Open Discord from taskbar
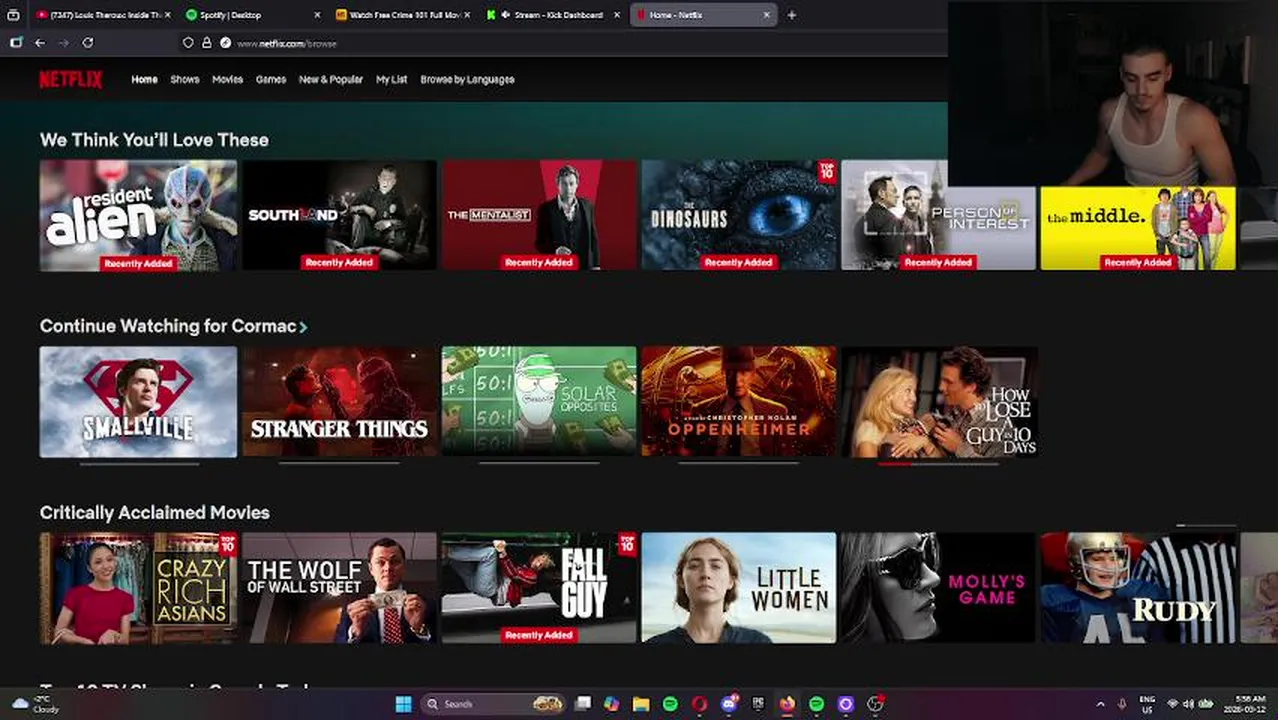This screenshot has width=1278, height=720. [x=729, y=704]
